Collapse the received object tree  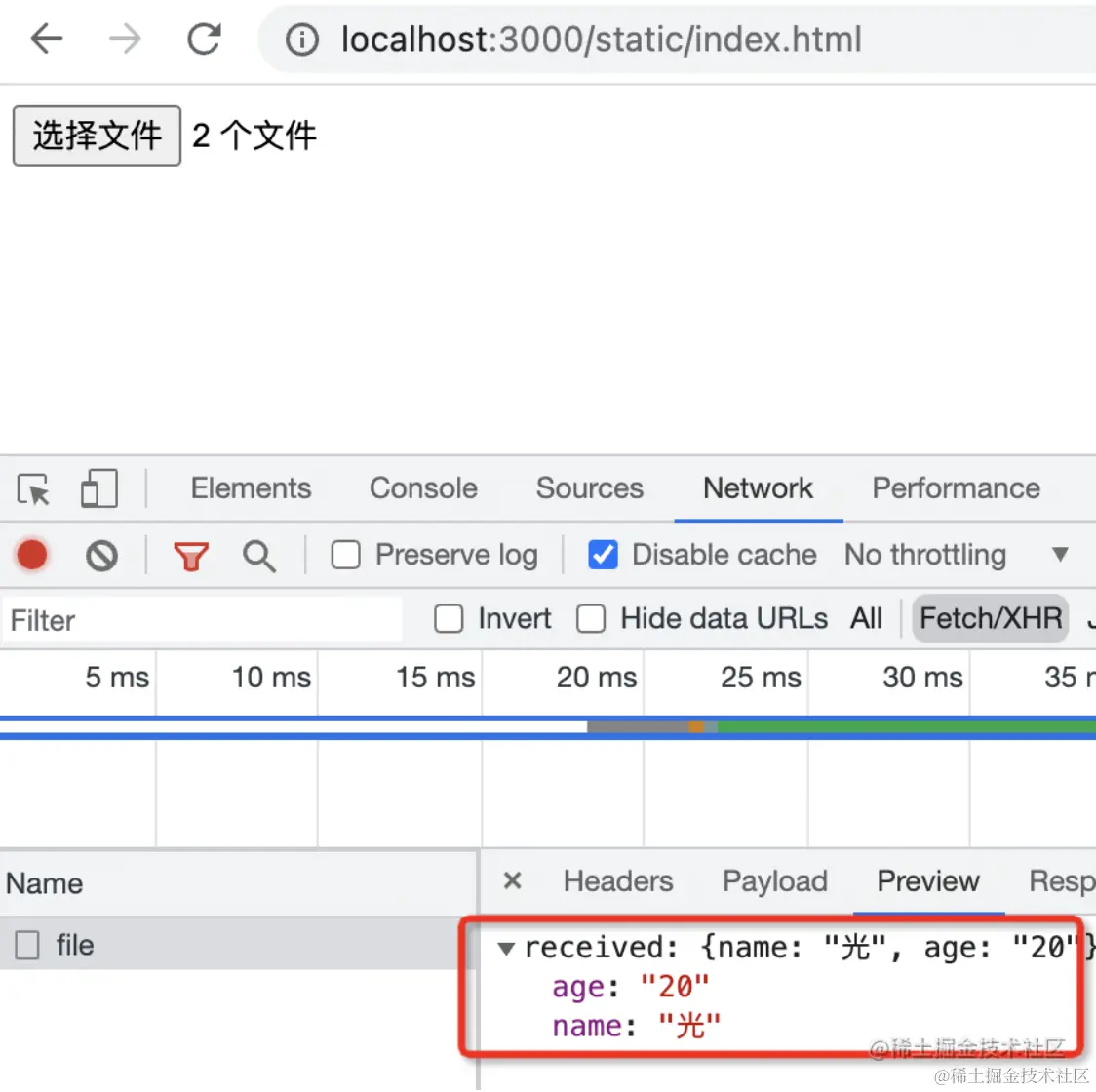(505, 949)
